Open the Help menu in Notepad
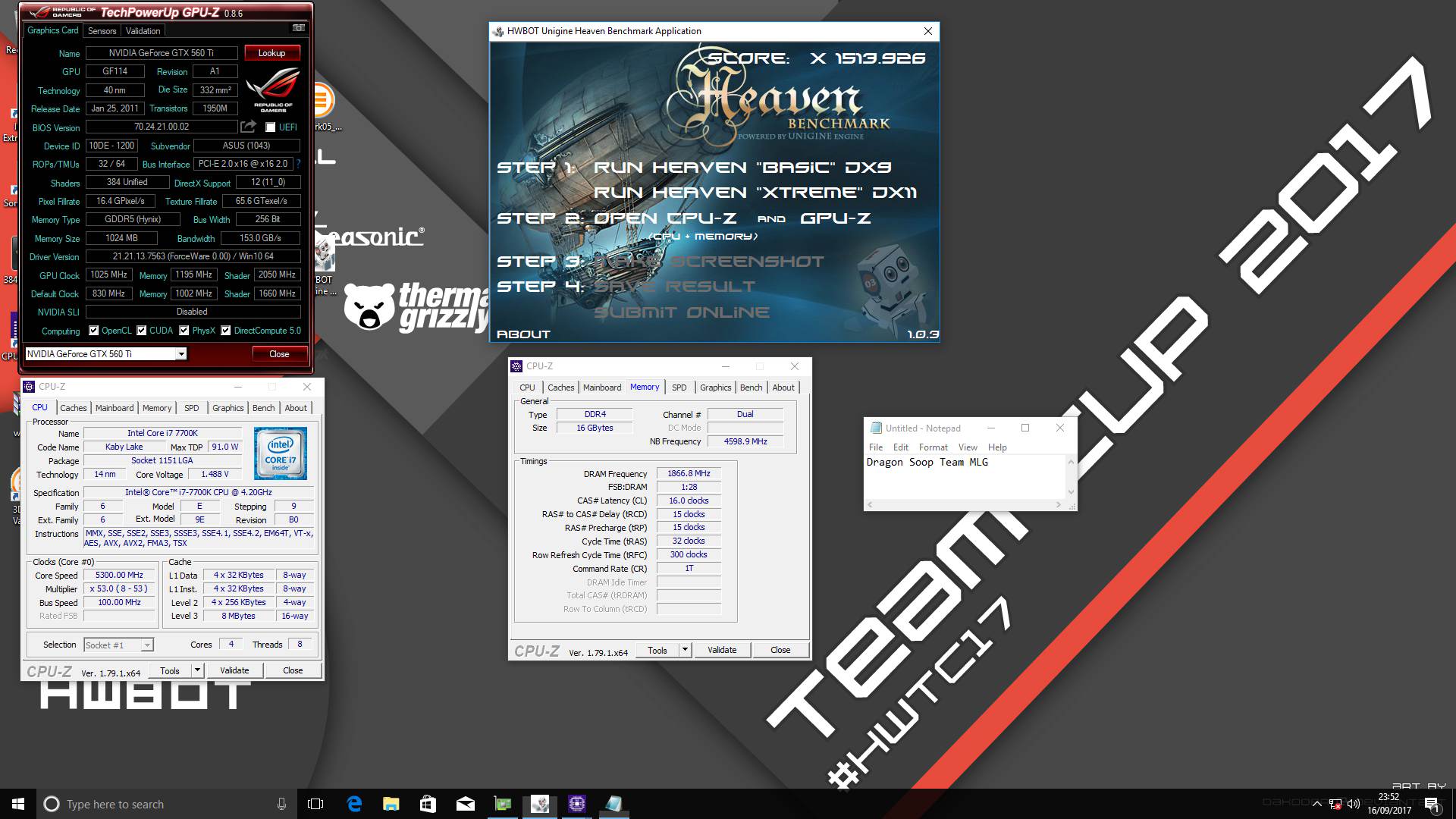The width and height of the screenshot is (1456, 819). 997,447
